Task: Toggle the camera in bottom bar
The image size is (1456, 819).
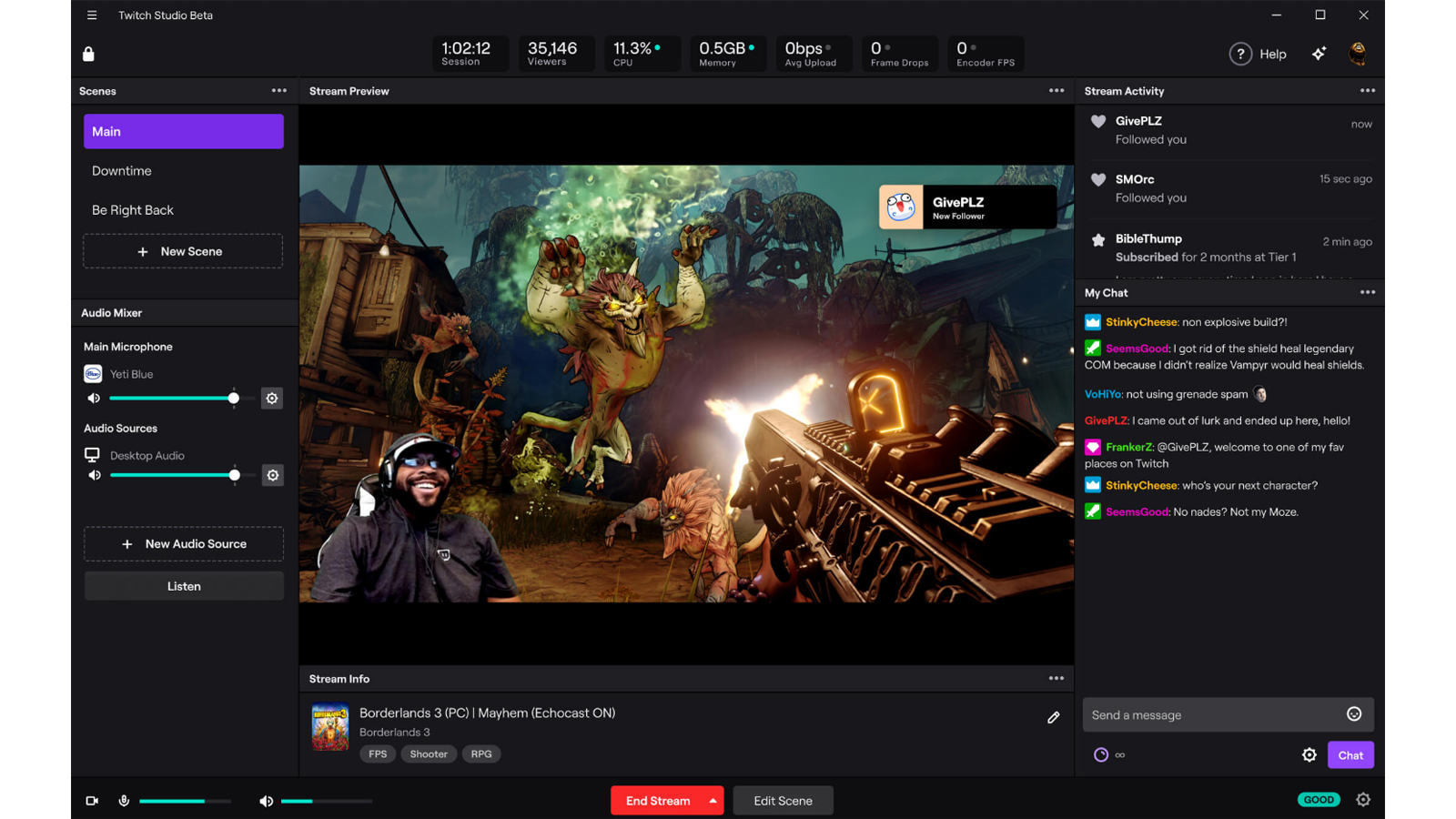Action: point(92,801)
